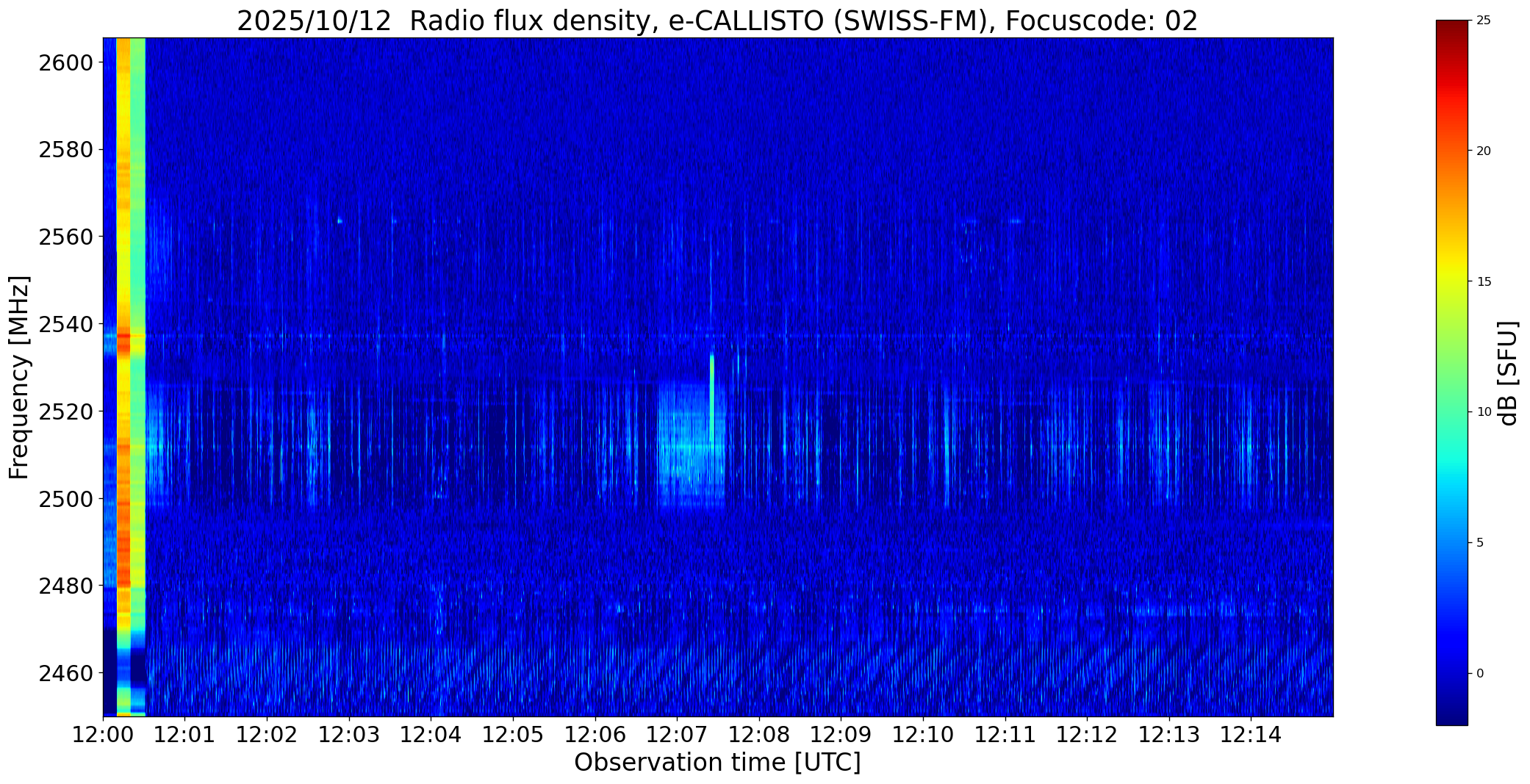Click the colorbar tick label 20
This screenshot has height=784, width=1530.
point(1484,151)
